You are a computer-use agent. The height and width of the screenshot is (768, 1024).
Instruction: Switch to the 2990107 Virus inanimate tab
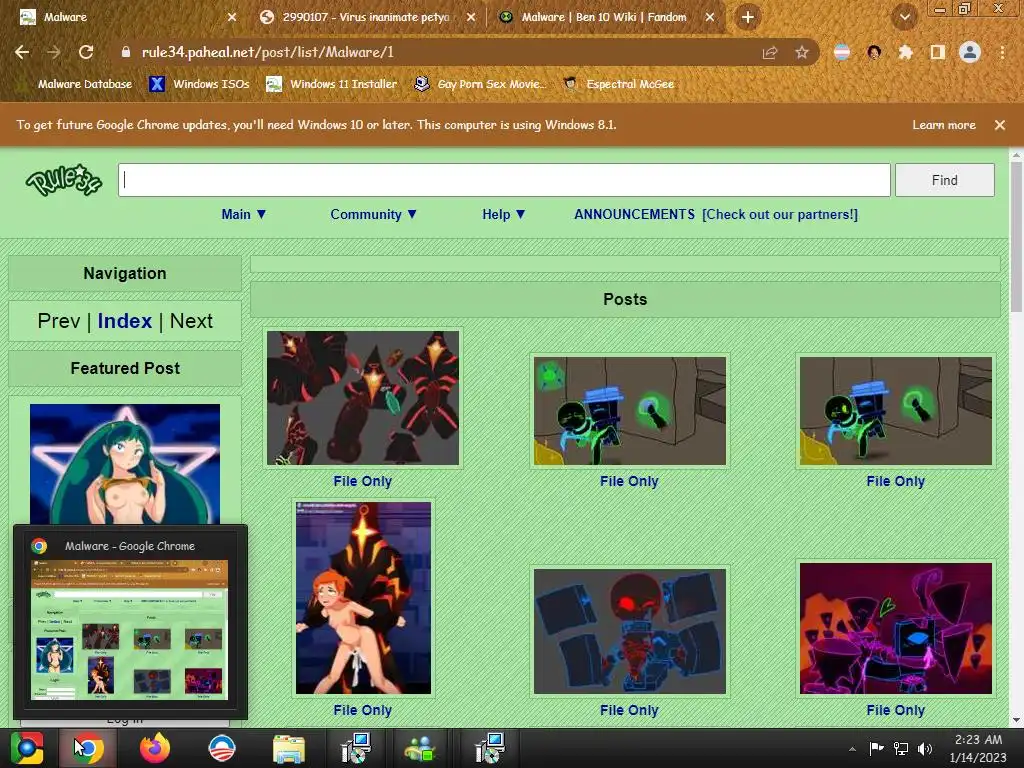pos(366,17)
